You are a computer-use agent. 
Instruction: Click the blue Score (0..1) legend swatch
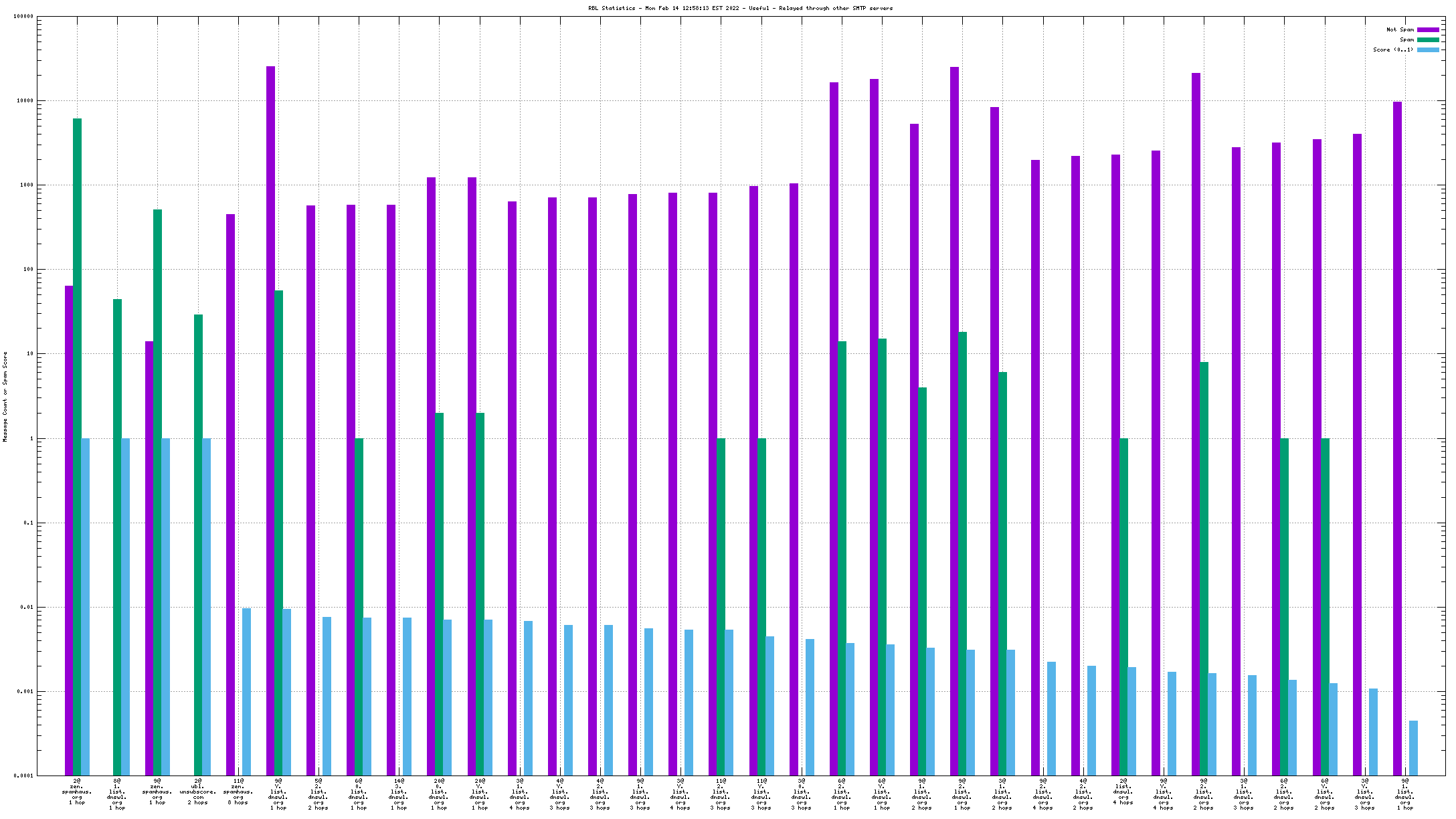point(1427,50)
